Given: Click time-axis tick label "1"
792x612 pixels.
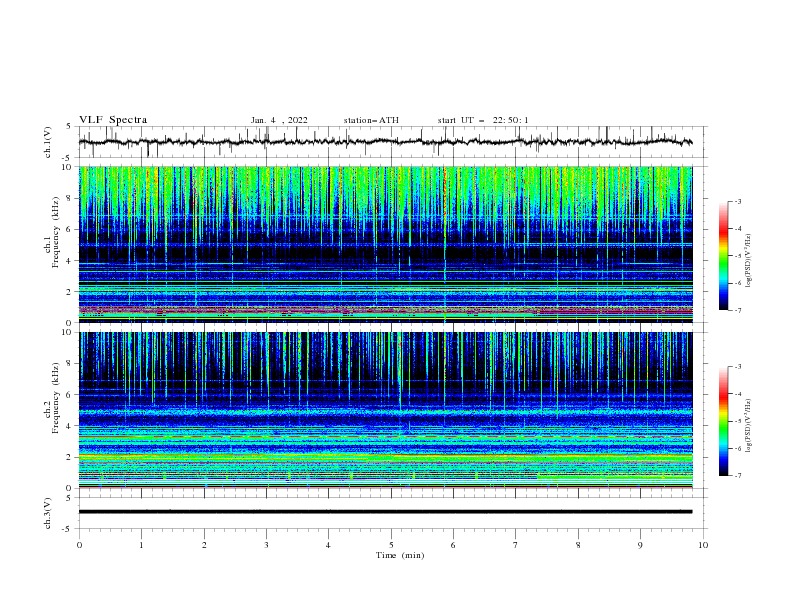Looking at the screenshot, I should tap(141, 545).
